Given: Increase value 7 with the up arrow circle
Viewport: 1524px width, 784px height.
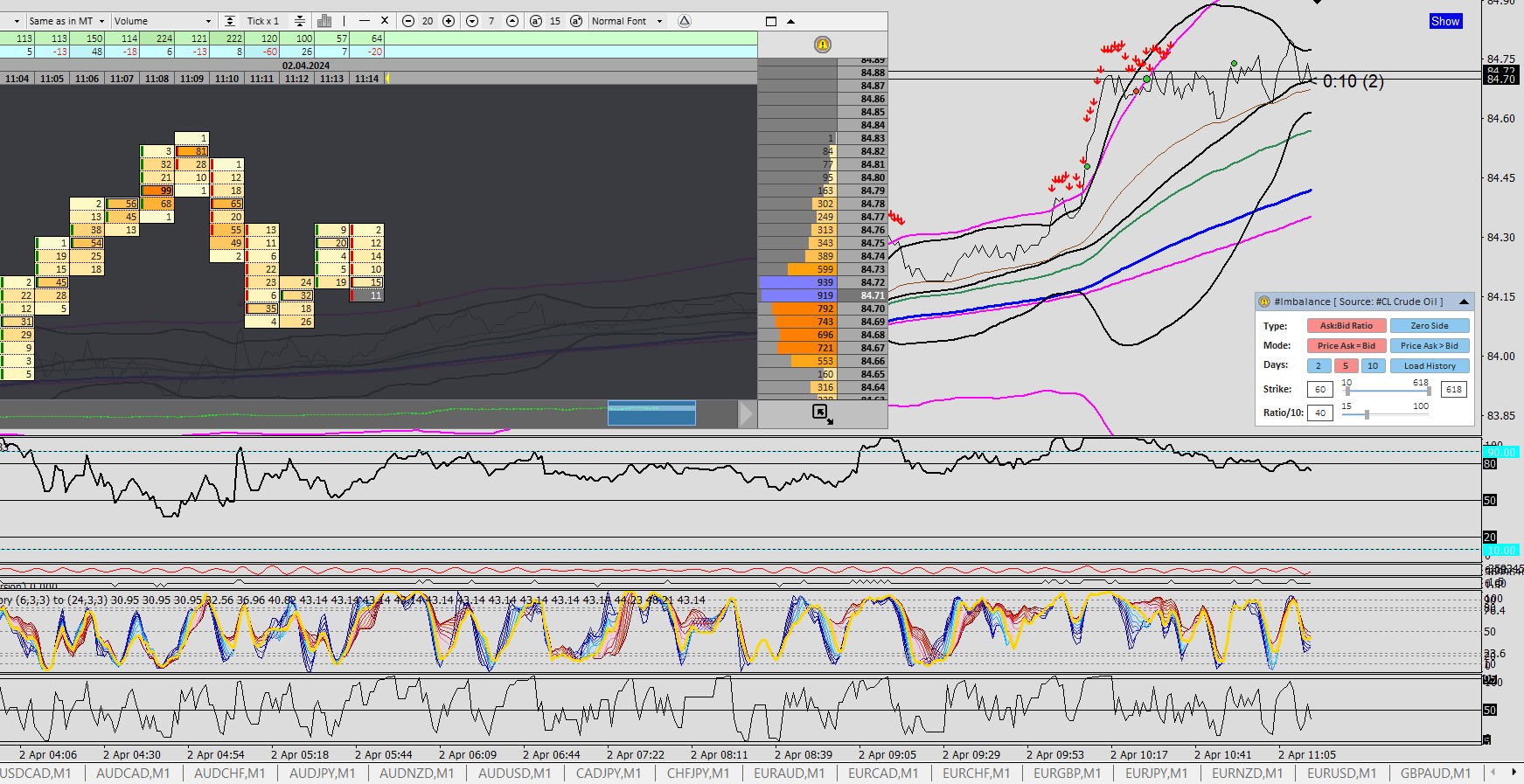Looking at the screenshot, I should (512, 21).
